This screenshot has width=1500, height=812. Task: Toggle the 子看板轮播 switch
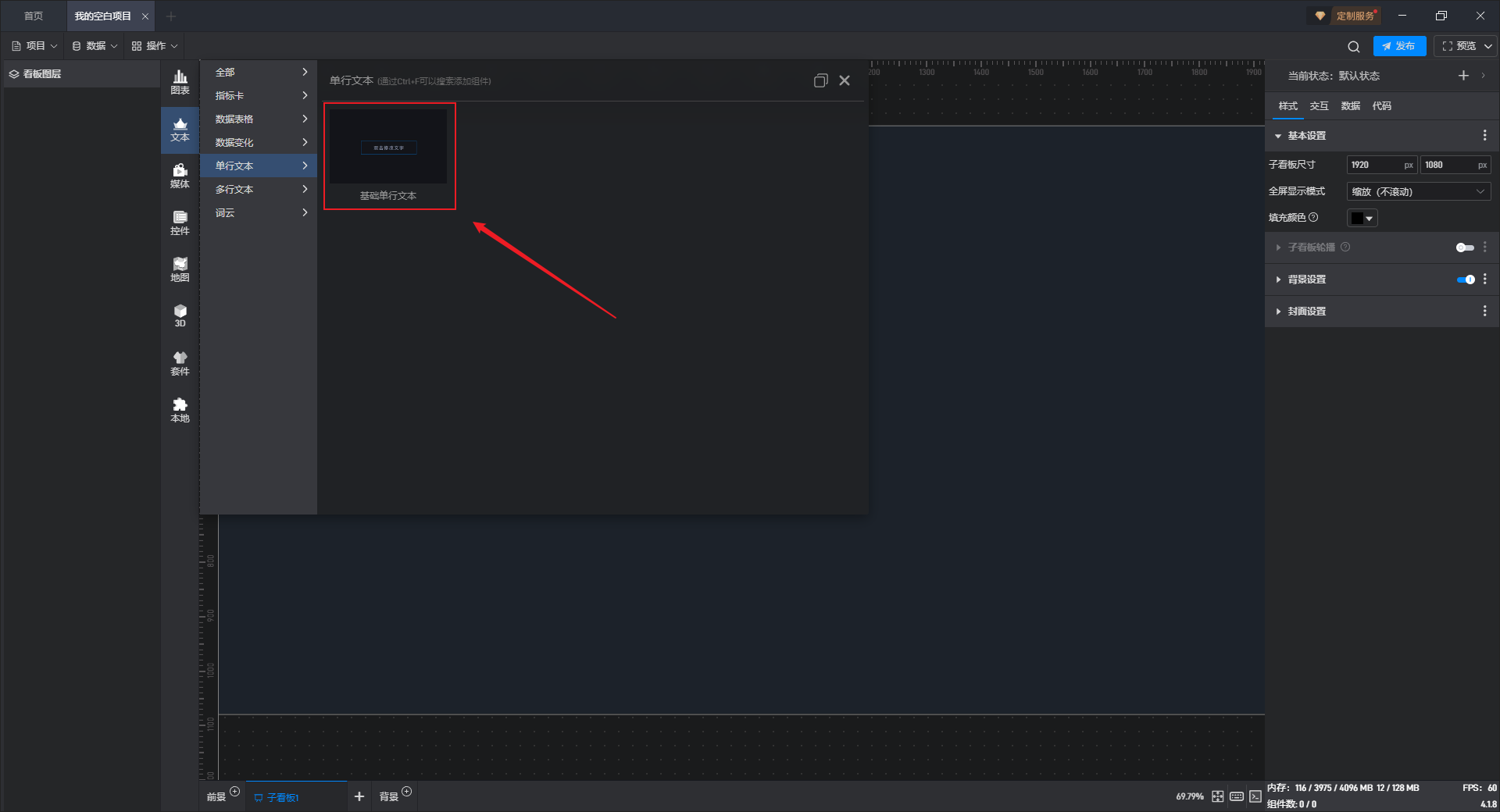tap(1464, 248)
